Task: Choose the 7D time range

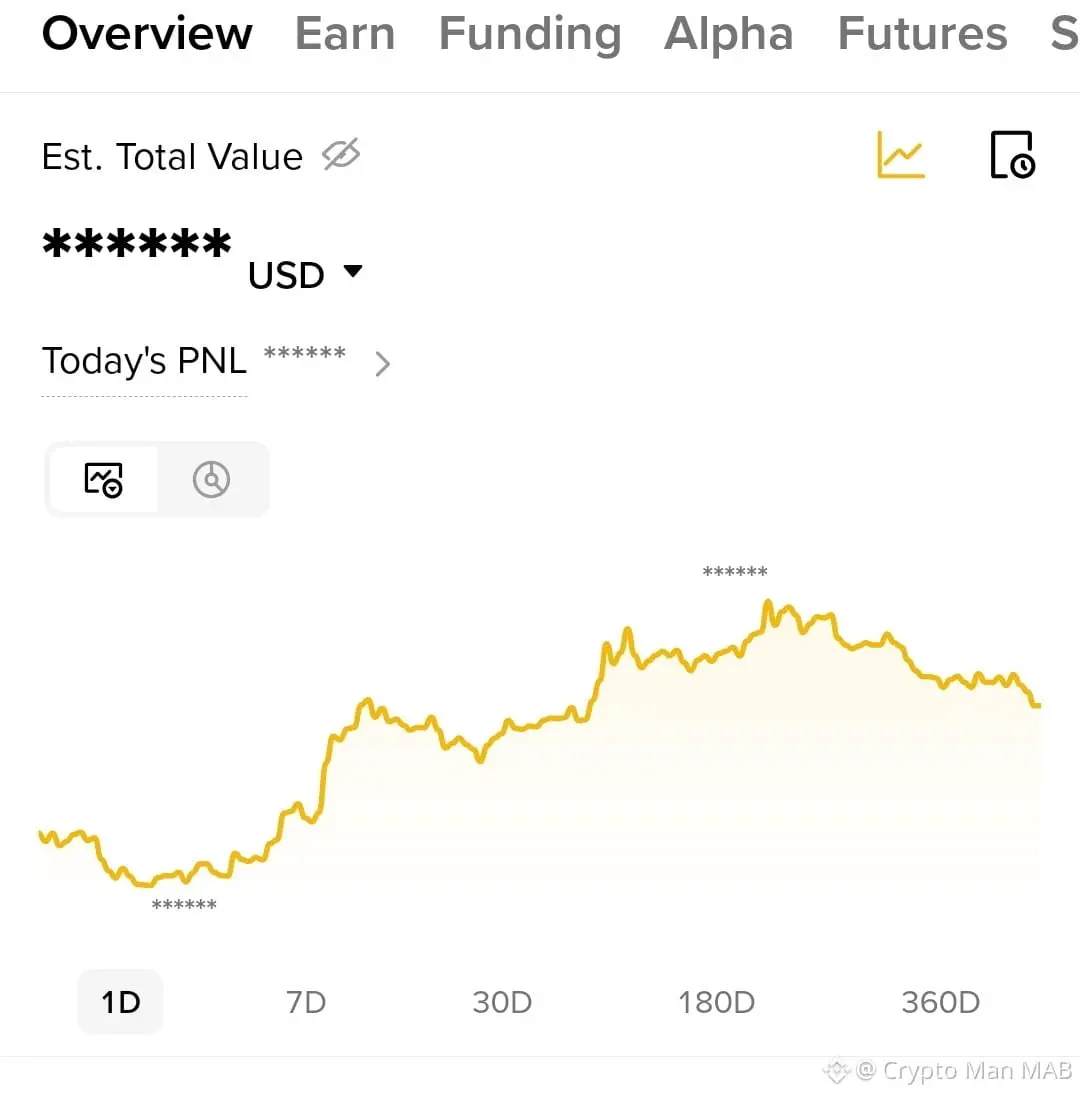Action: [x=306, y=1002]
